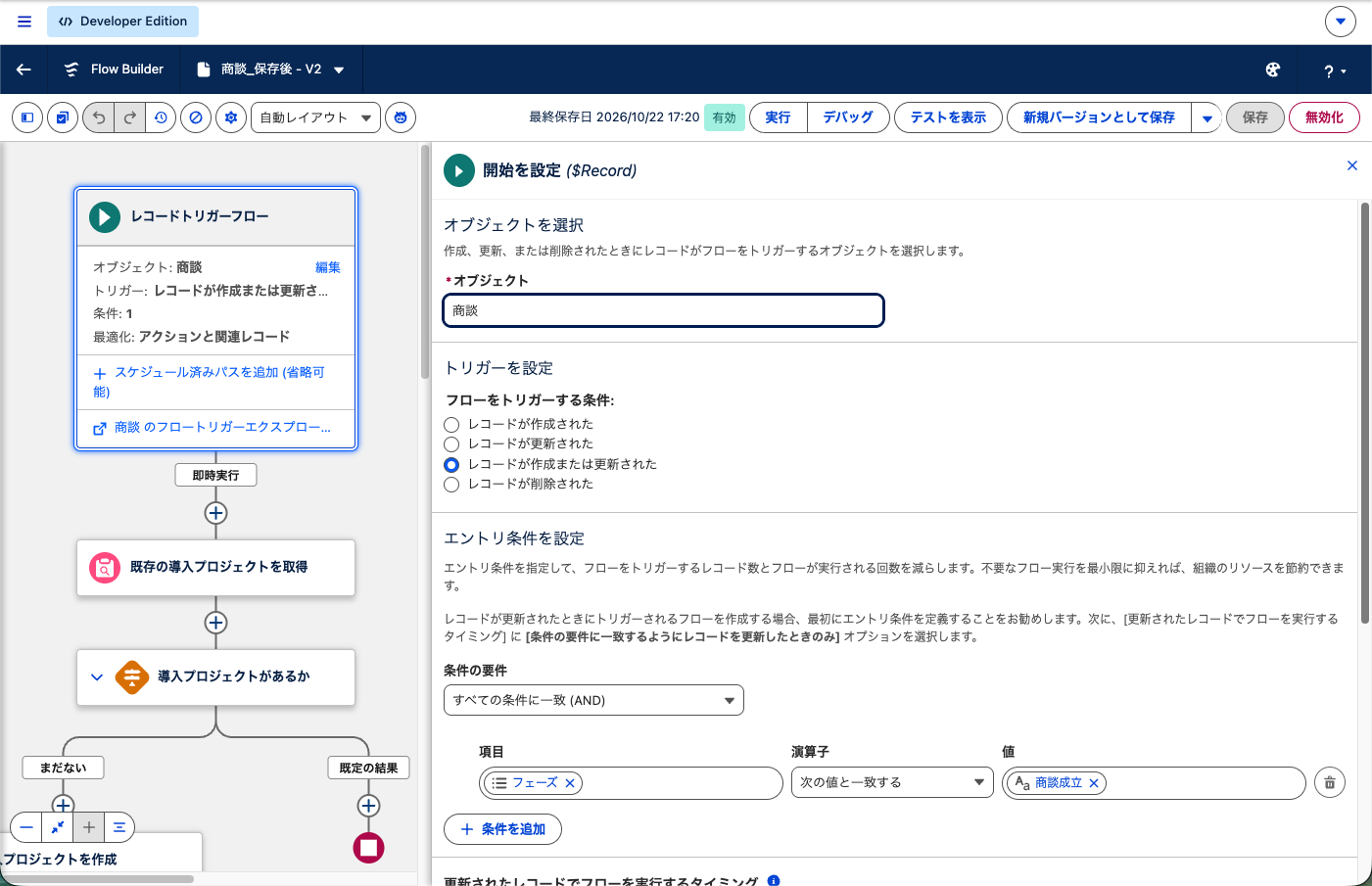Click the 保存 save button

tap(1255, 117)
